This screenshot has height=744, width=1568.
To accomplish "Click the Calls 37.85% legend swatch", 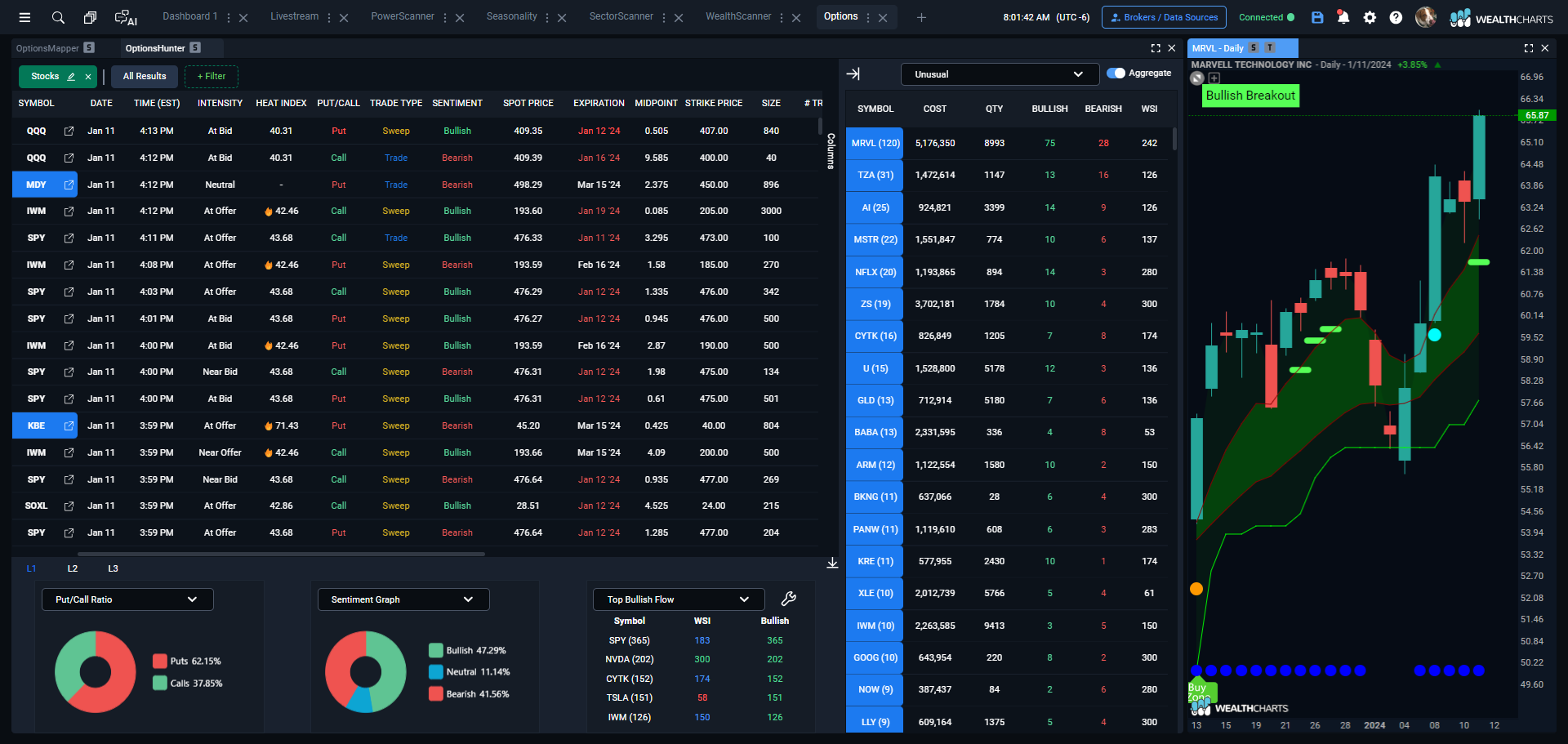I will (160, 683).
